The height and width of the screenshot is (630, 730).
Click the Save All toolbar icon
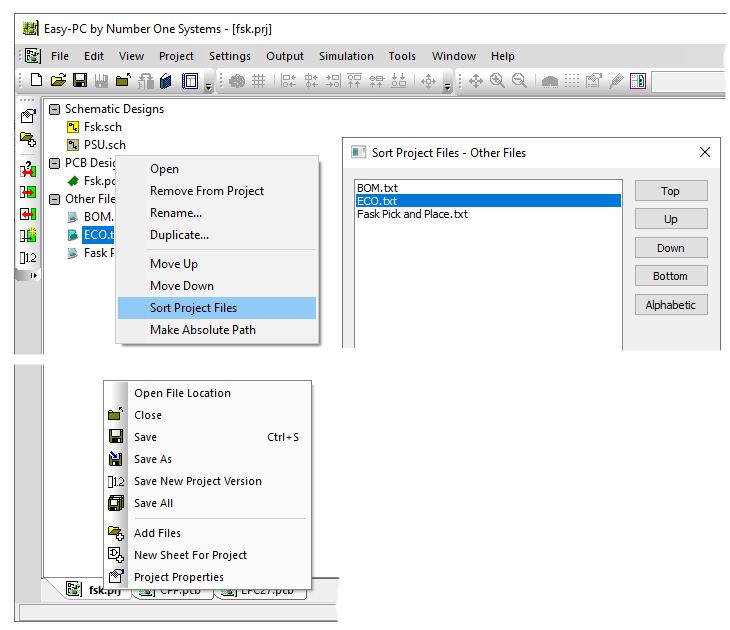pyautogui.click(x=101, y=81)
